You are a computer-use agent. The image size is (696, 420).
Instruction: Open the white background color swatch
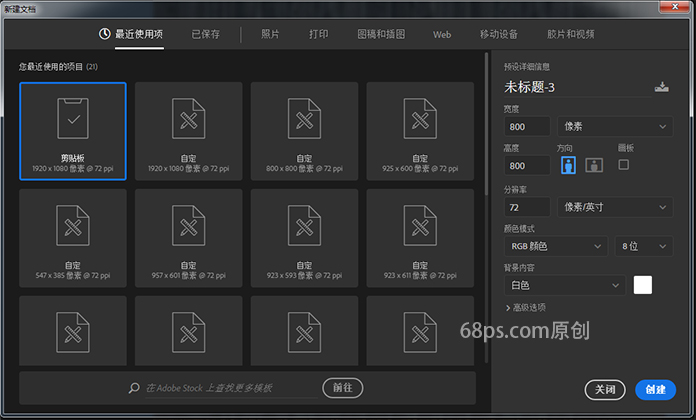coord(643,285)
